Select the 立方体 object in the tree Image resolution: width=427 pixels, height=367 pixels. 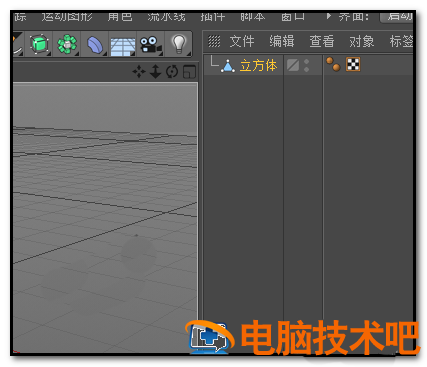click(x=258, y=65)
